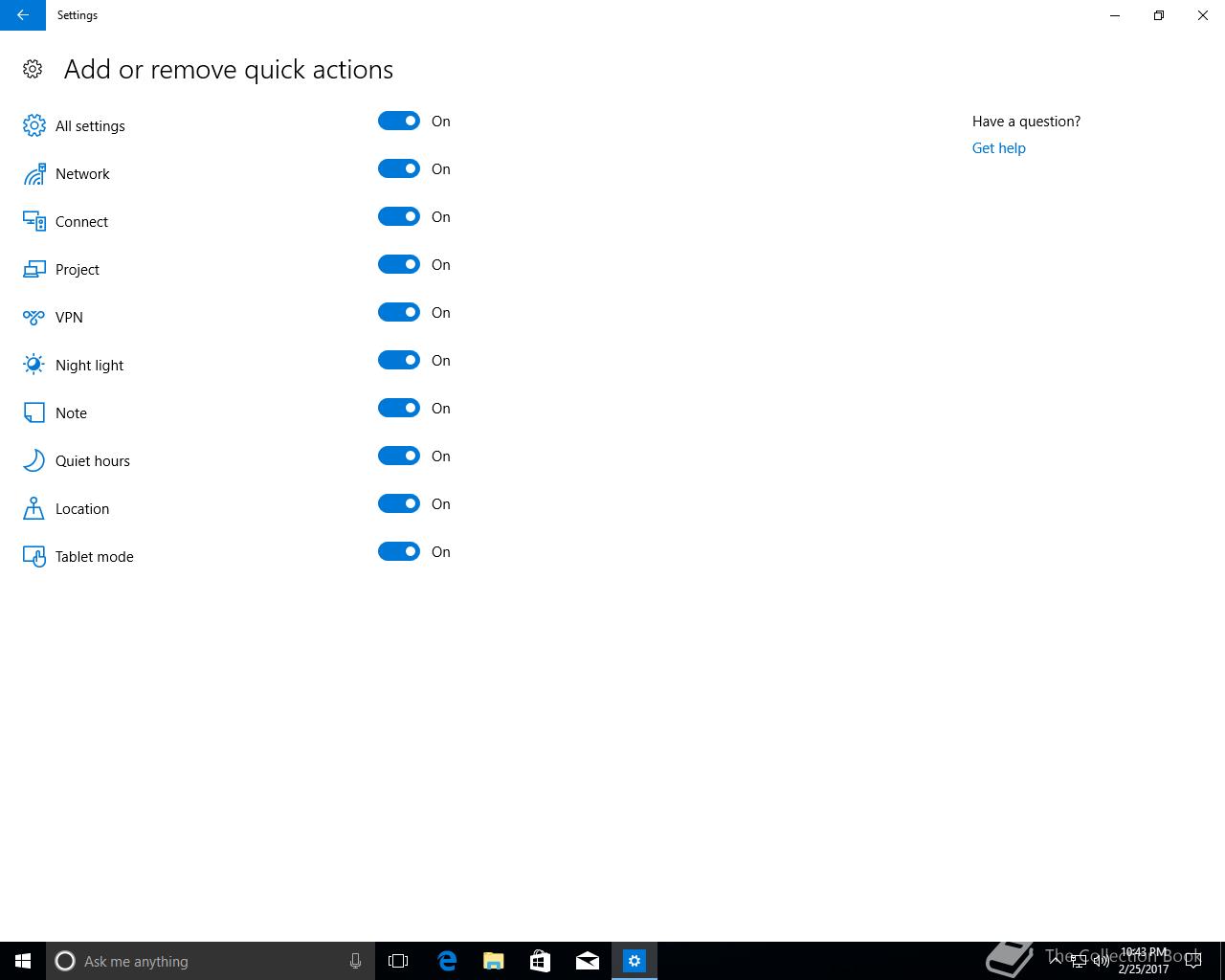
Task: Click the Note icon
Action: coord(33,412)
